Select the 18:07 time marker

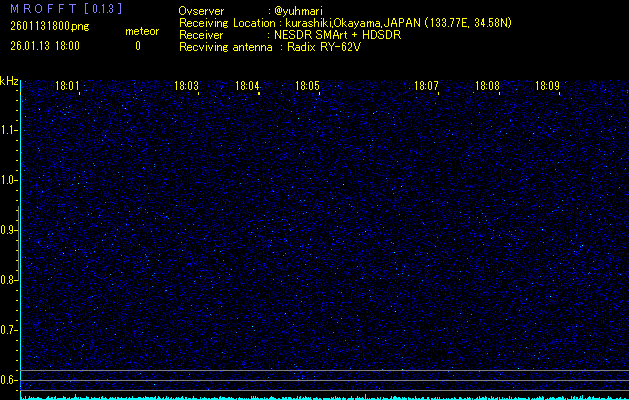click(427, 87)
